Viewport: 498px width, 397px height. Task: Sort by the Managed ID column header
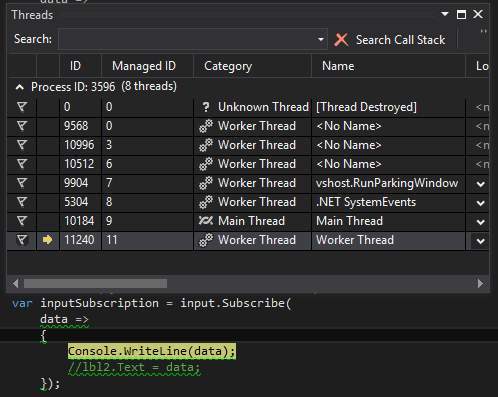(x=147, y=66)
